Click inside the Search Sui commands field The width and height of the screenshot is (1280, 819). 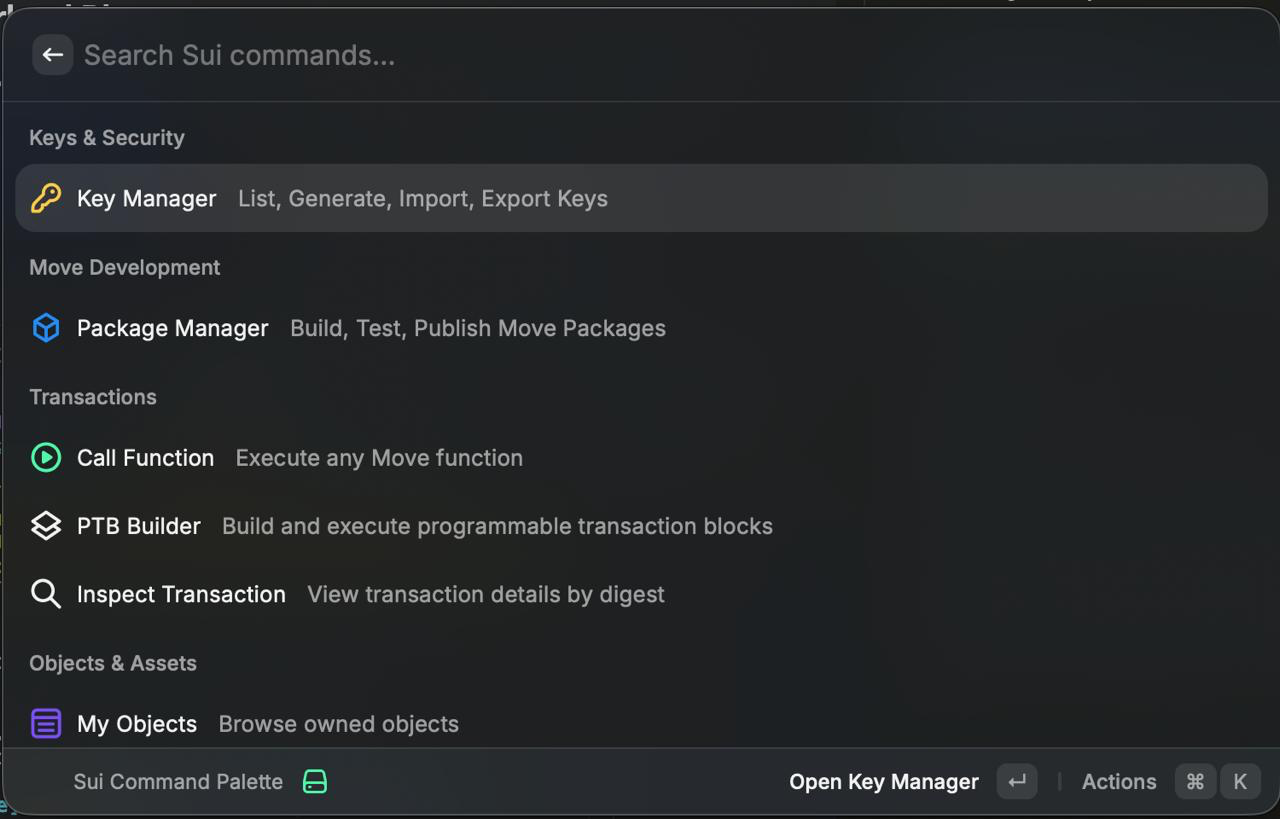[400, 55]
